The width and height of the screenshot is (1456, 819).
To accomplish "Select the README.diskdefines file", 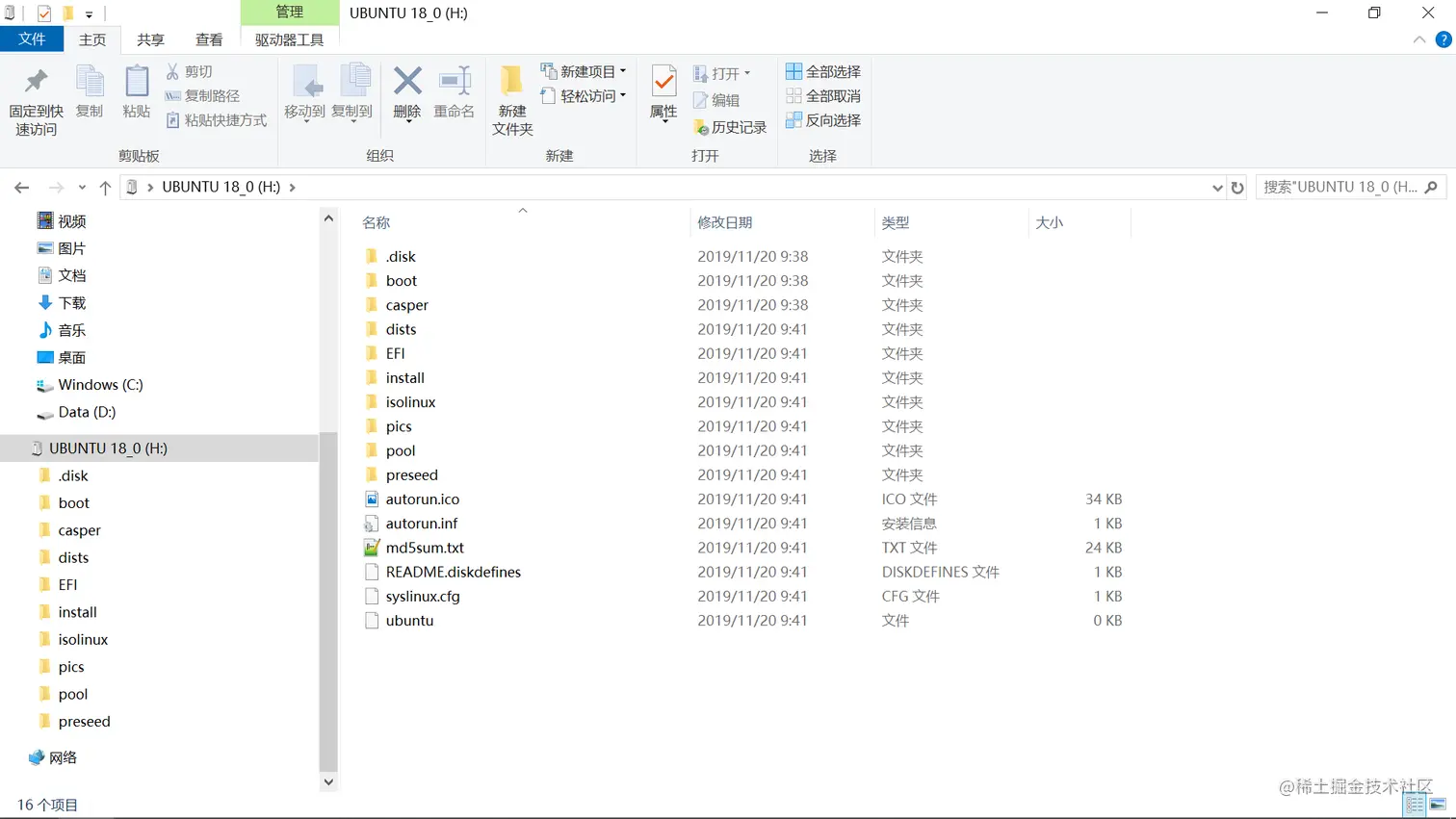I will [x=453, y=572].
